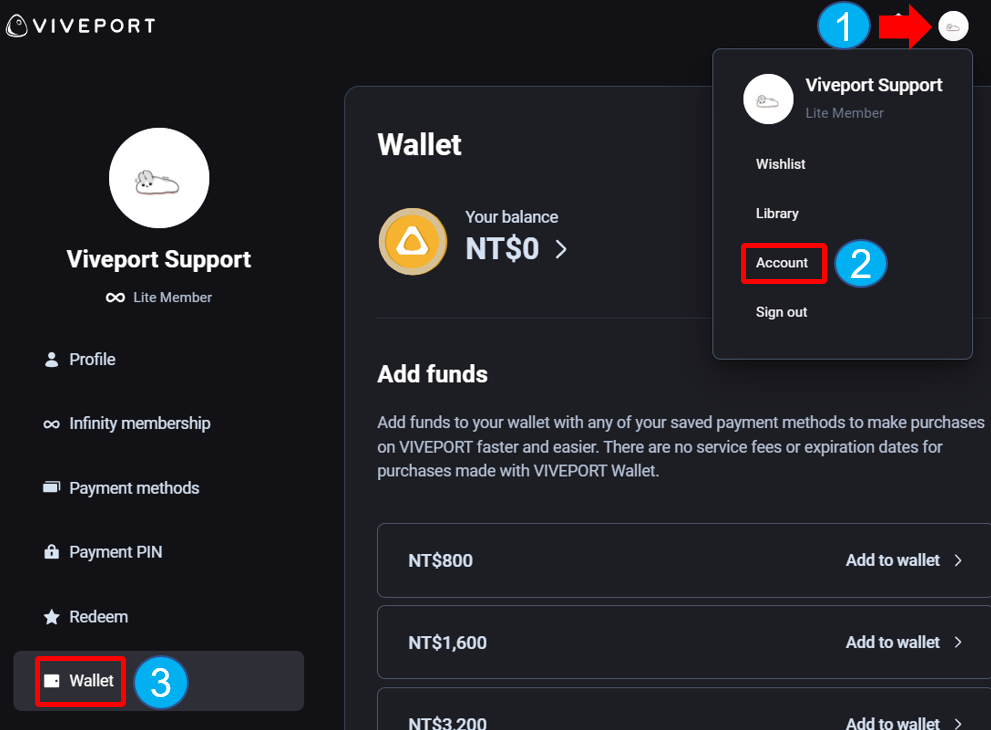
Task: Click the chevron on the NT$800 row
Action: (958, 561)
